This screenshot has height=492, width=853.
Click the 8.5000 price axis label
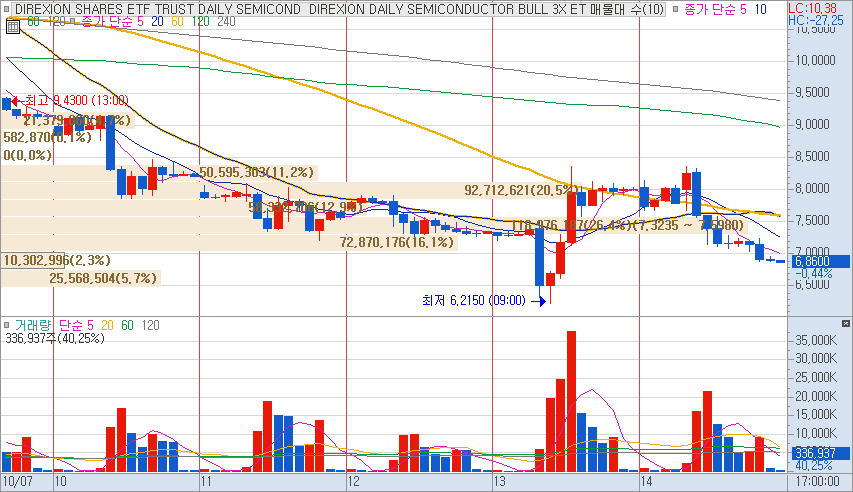pos(812,157)
